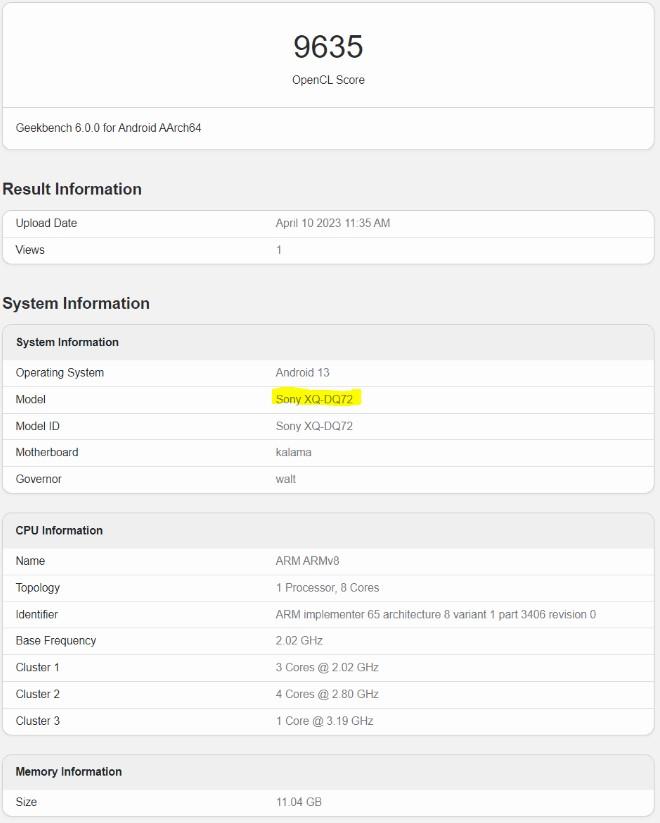Viewport: 660px width, 823px height.
Task: Click the CPU Information table header
Action: click(x=59, y=530)
